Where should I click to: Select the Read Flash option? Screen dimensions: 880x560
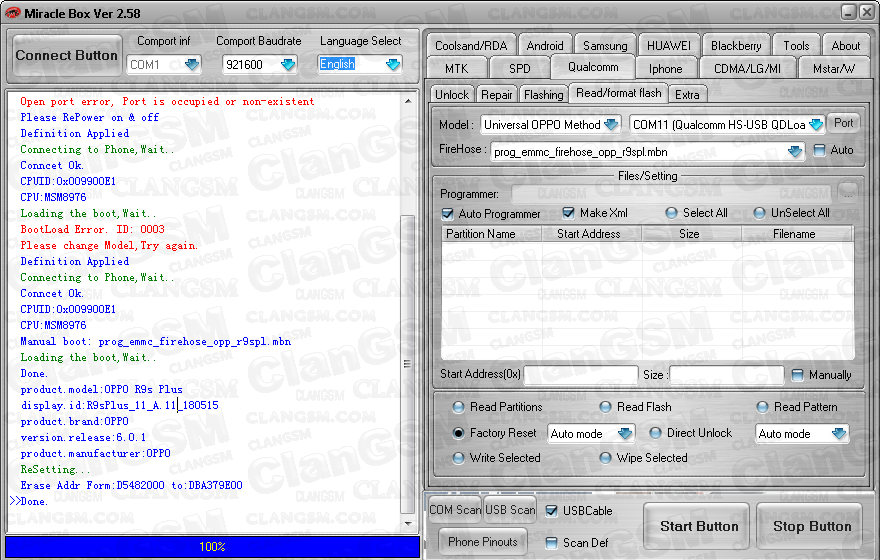click(605, 407)
